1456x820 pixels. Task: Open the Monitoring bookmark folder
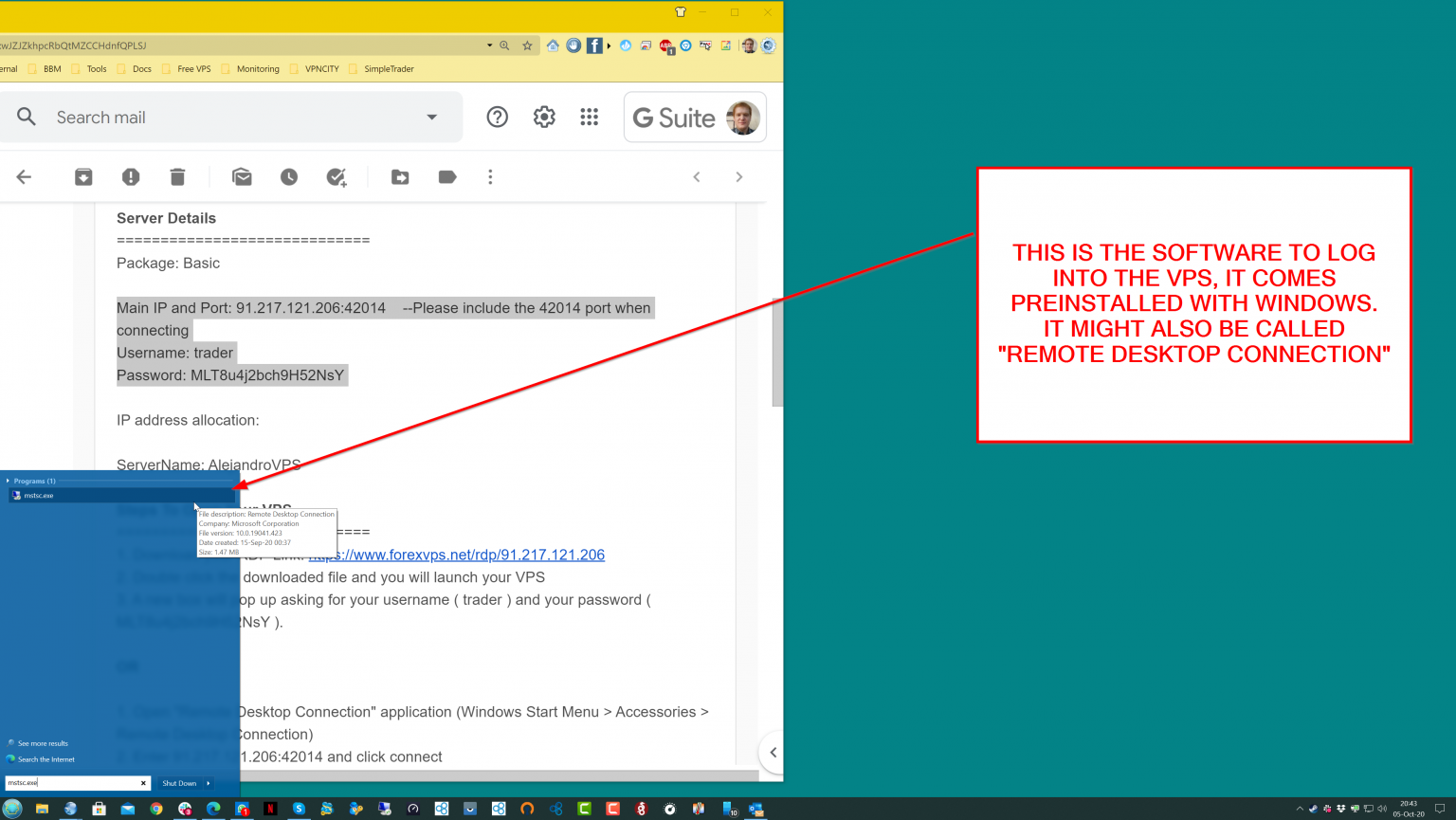(257, 69)
